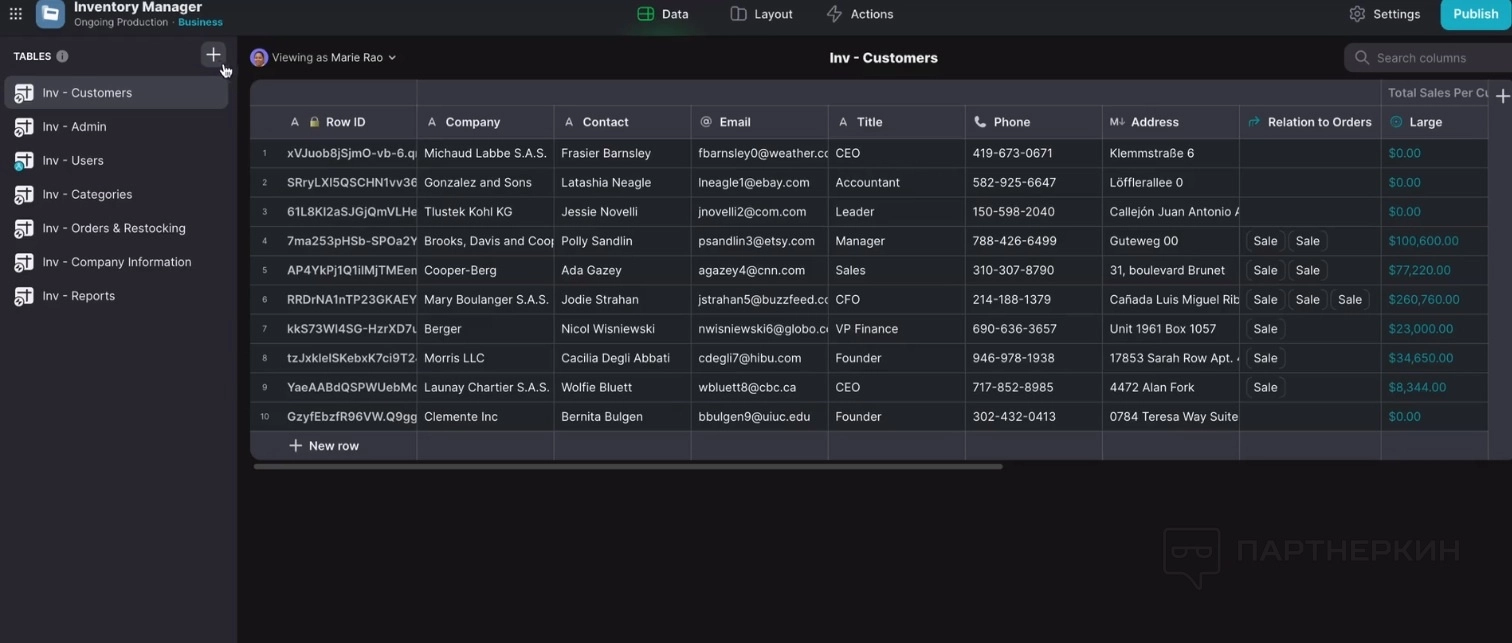Open the Address column header menu
This screenshot has width=1512, height=643.
(x=1154, y=122)
